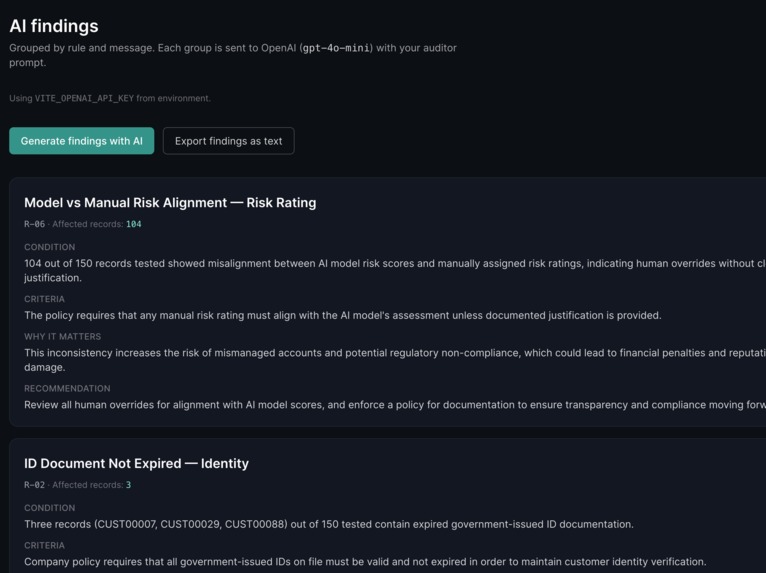Click 'Review all human overrides' recommendation text

(x=395, y=404)
